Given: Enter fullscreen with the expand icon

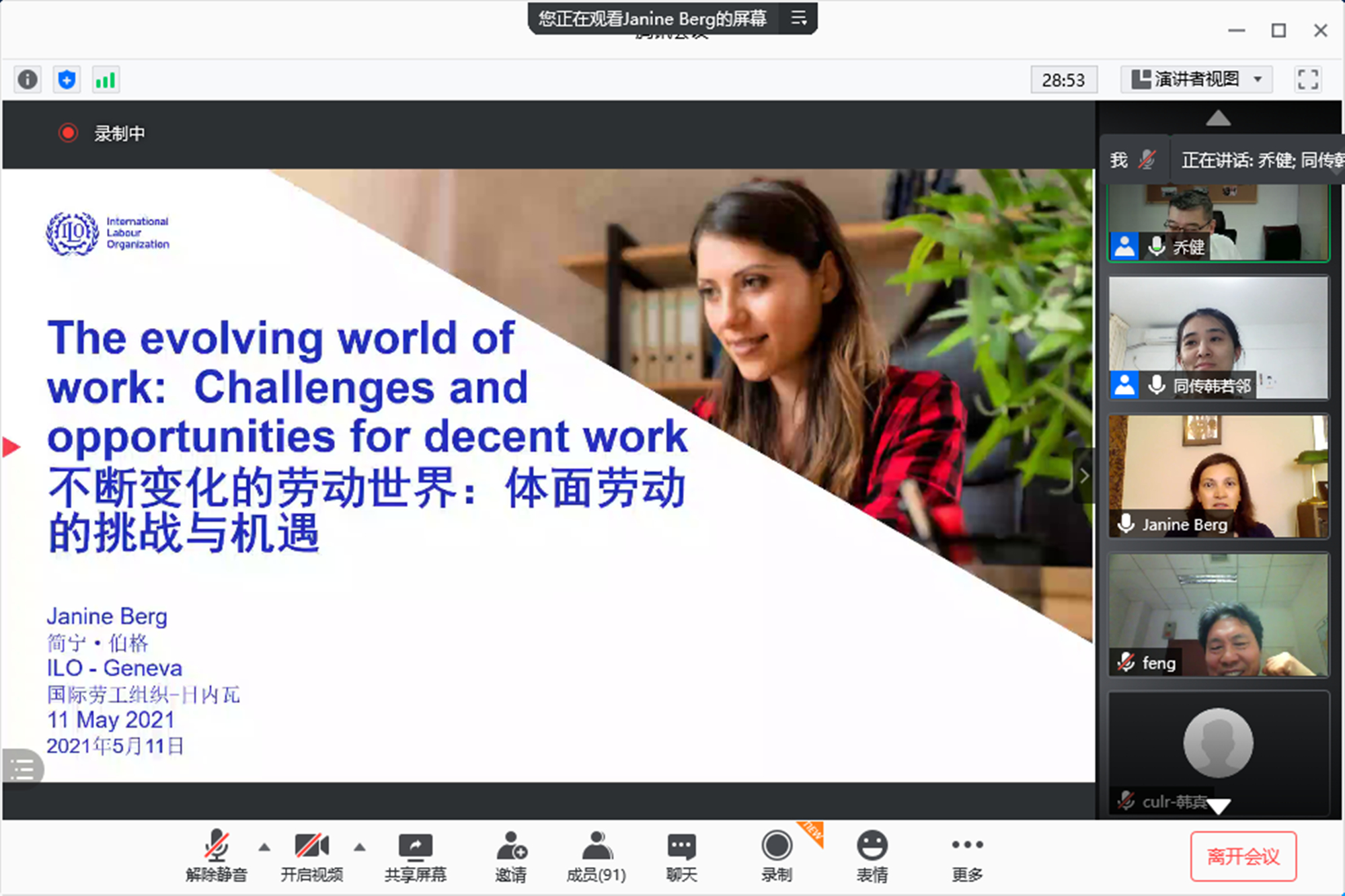Looking at the screenshot, I should click(1307, 79).
